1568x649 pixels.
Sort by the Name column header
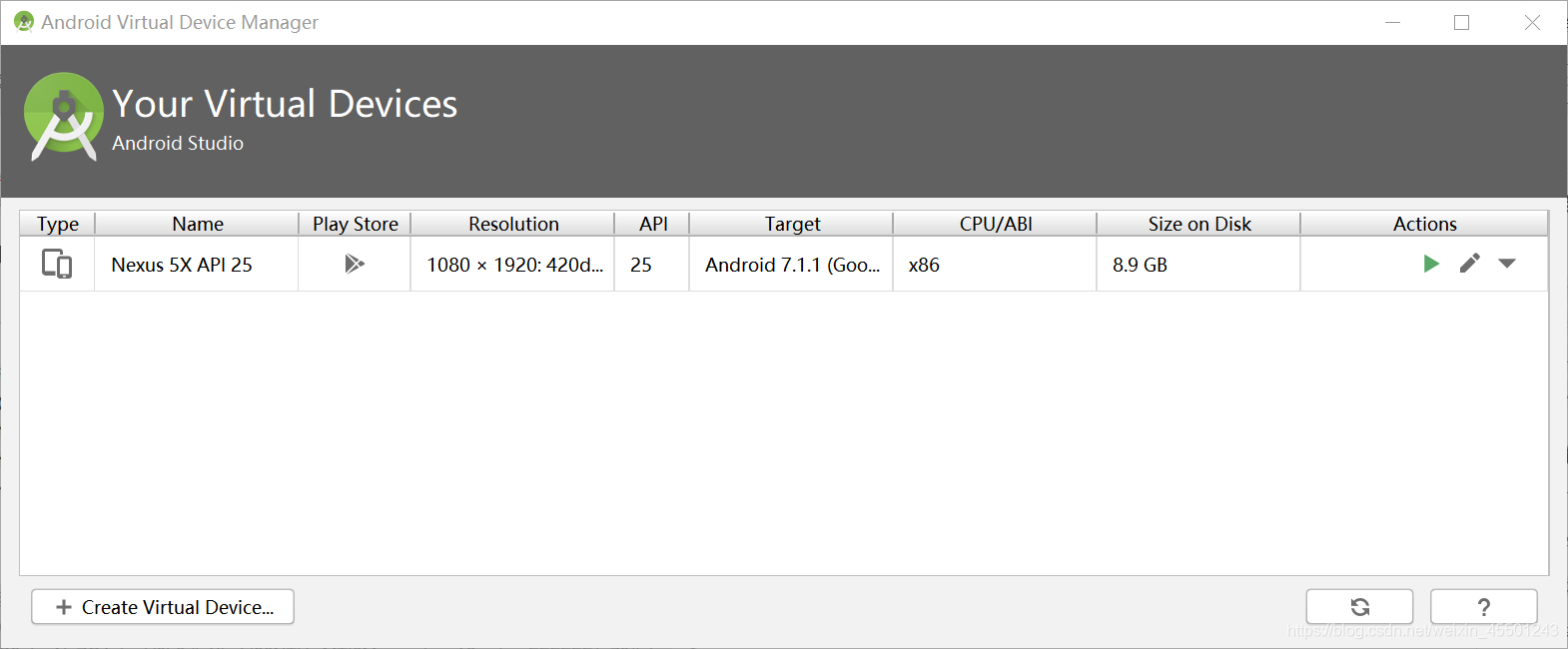[197, 224]
